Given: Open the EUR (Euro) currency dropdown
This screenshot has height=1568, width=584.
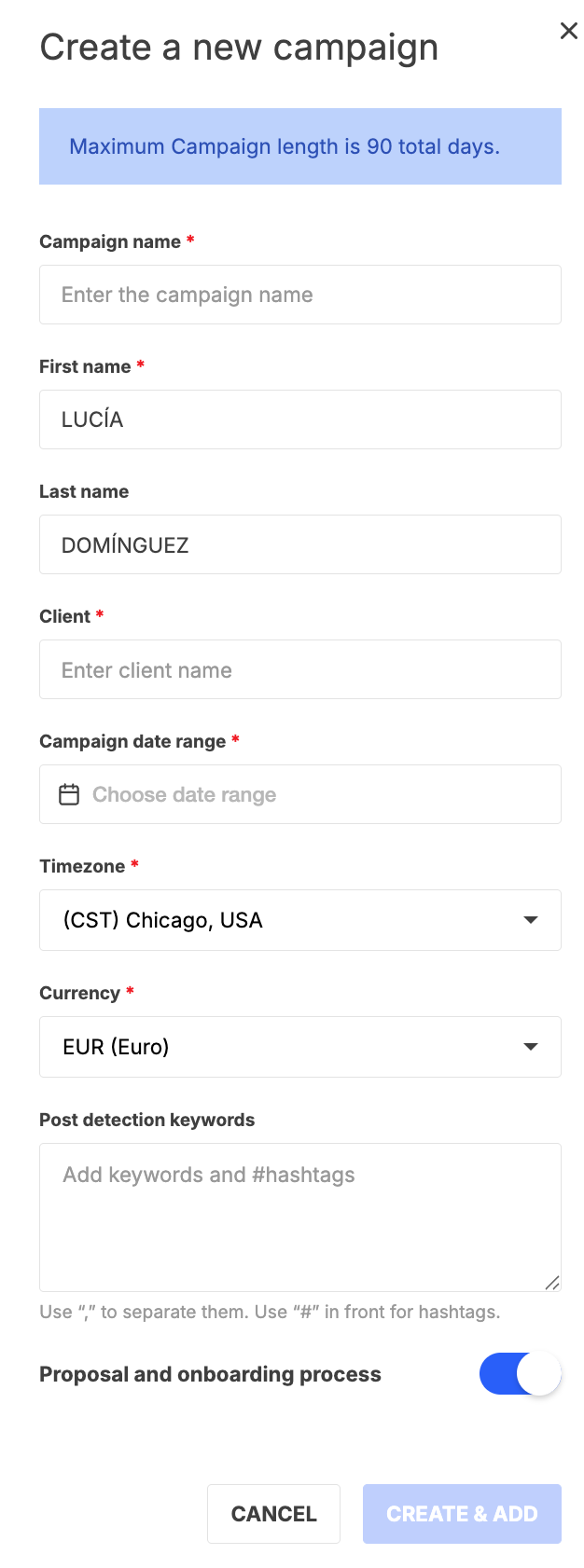Looking at the screenshot, I should pos(300,1047).
